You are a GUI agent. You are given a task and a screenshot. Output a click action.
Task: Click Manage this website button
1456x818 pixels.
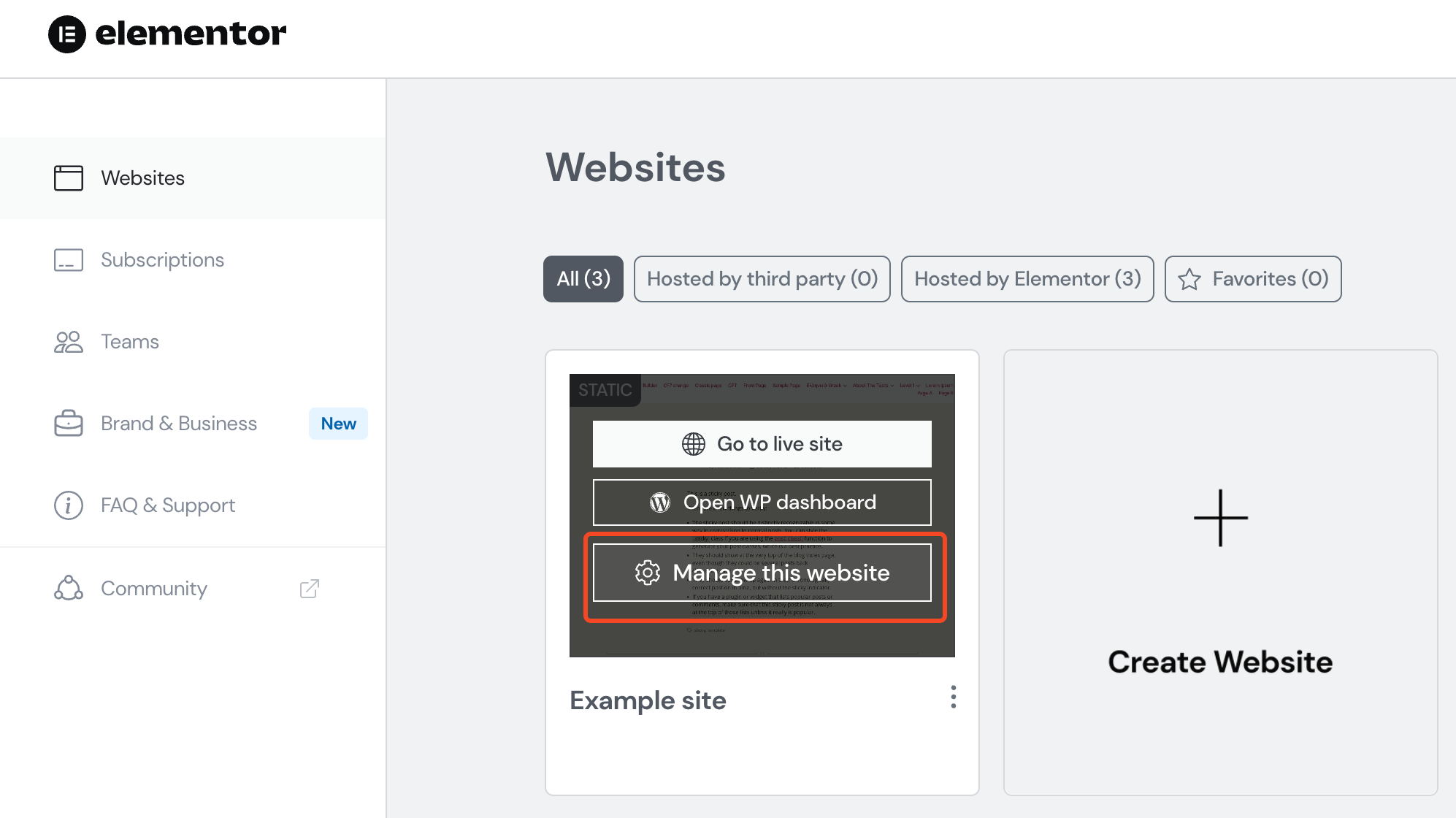tap(762, 573)
